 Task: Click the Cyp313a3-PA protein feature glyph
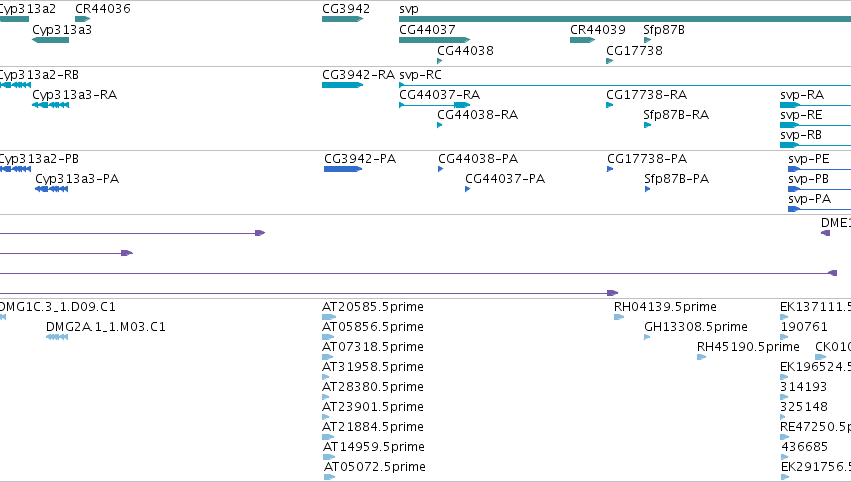[52, 189]
